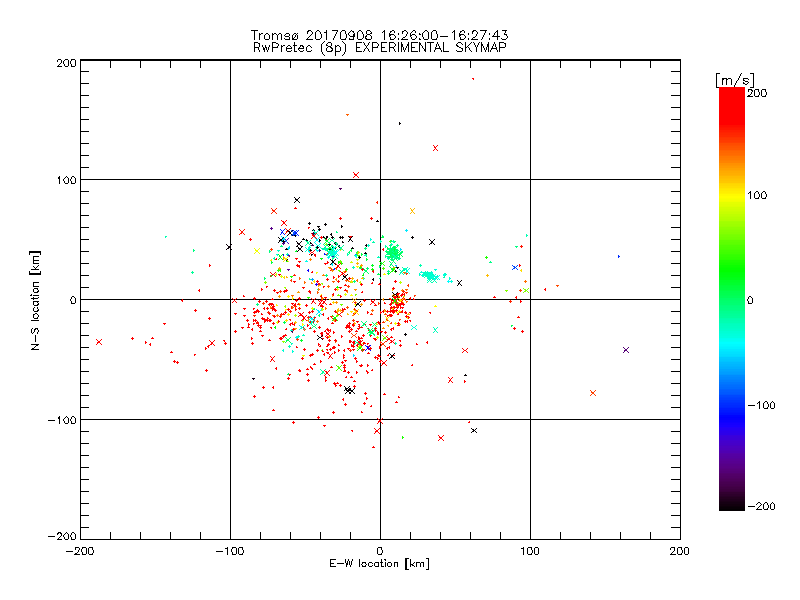800x600 pixels.
Task: Click the x-axis tick label '-200'
Action: click(x=80, y=551)
